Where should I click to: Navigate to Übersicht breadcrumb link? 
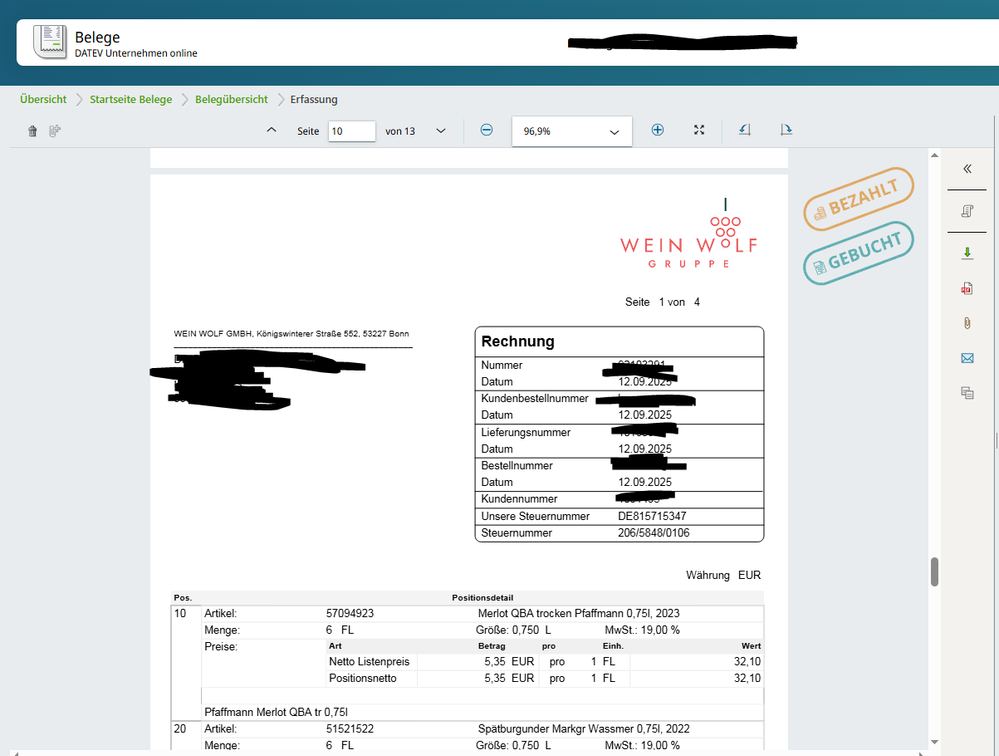tap(43, 99)
